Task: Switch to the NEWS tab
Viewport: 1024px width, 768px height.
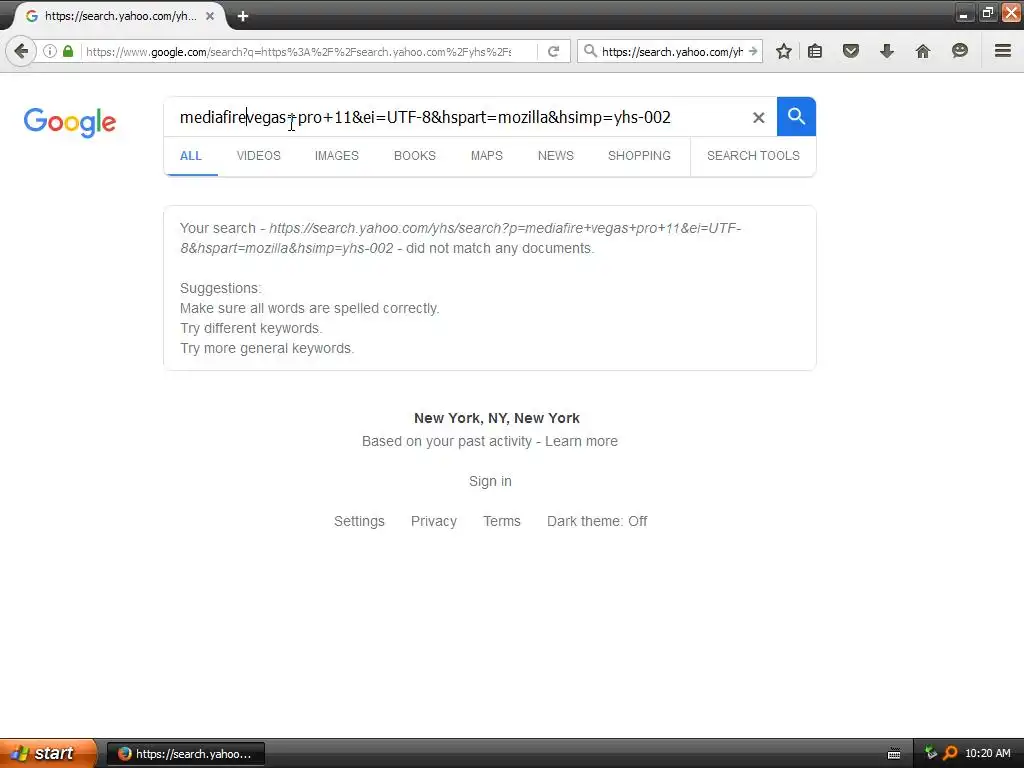Action: pyautogui.click(x=556, y=155)
